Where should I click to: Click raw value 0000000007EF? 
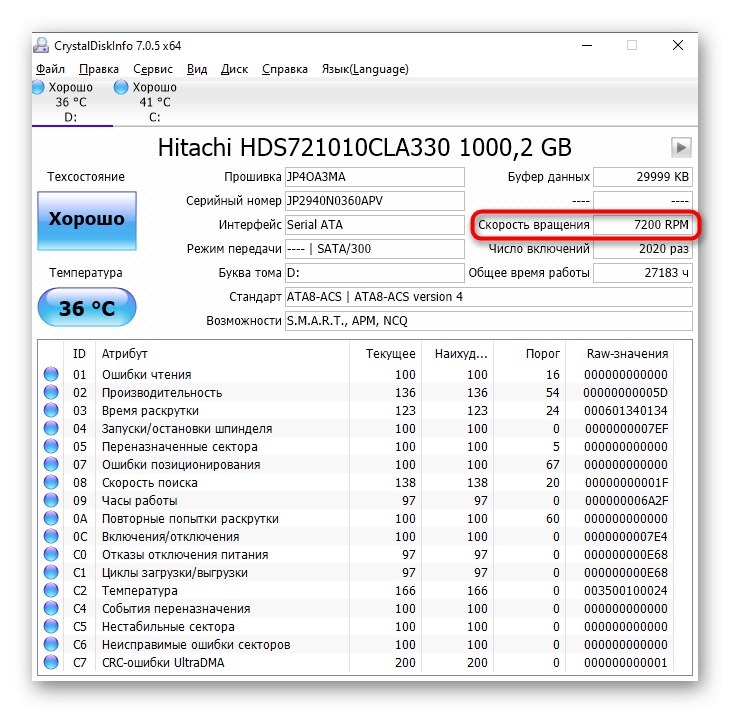(626, 428)
